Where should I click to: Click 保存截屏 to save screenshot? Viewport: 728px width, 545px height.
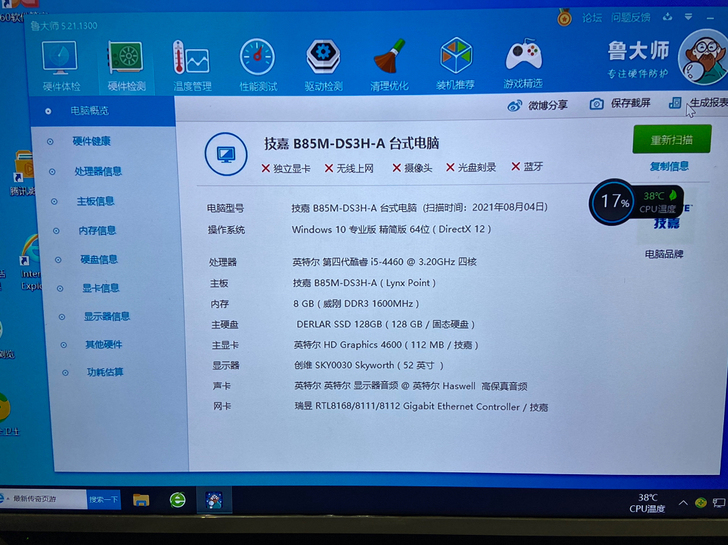(620, 104)
